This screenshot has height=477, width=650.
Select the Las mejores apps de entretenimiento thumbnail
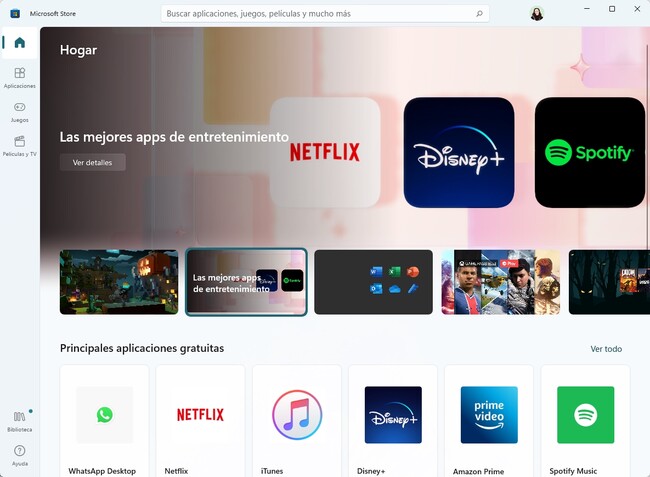[246, 282]
